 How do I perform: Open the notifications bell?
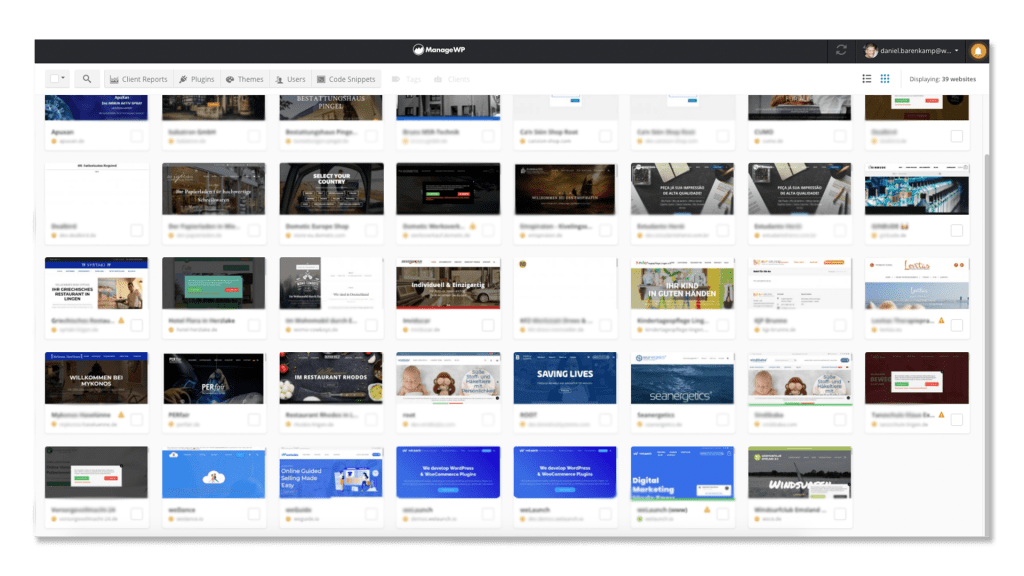click(x=977, y=49)
